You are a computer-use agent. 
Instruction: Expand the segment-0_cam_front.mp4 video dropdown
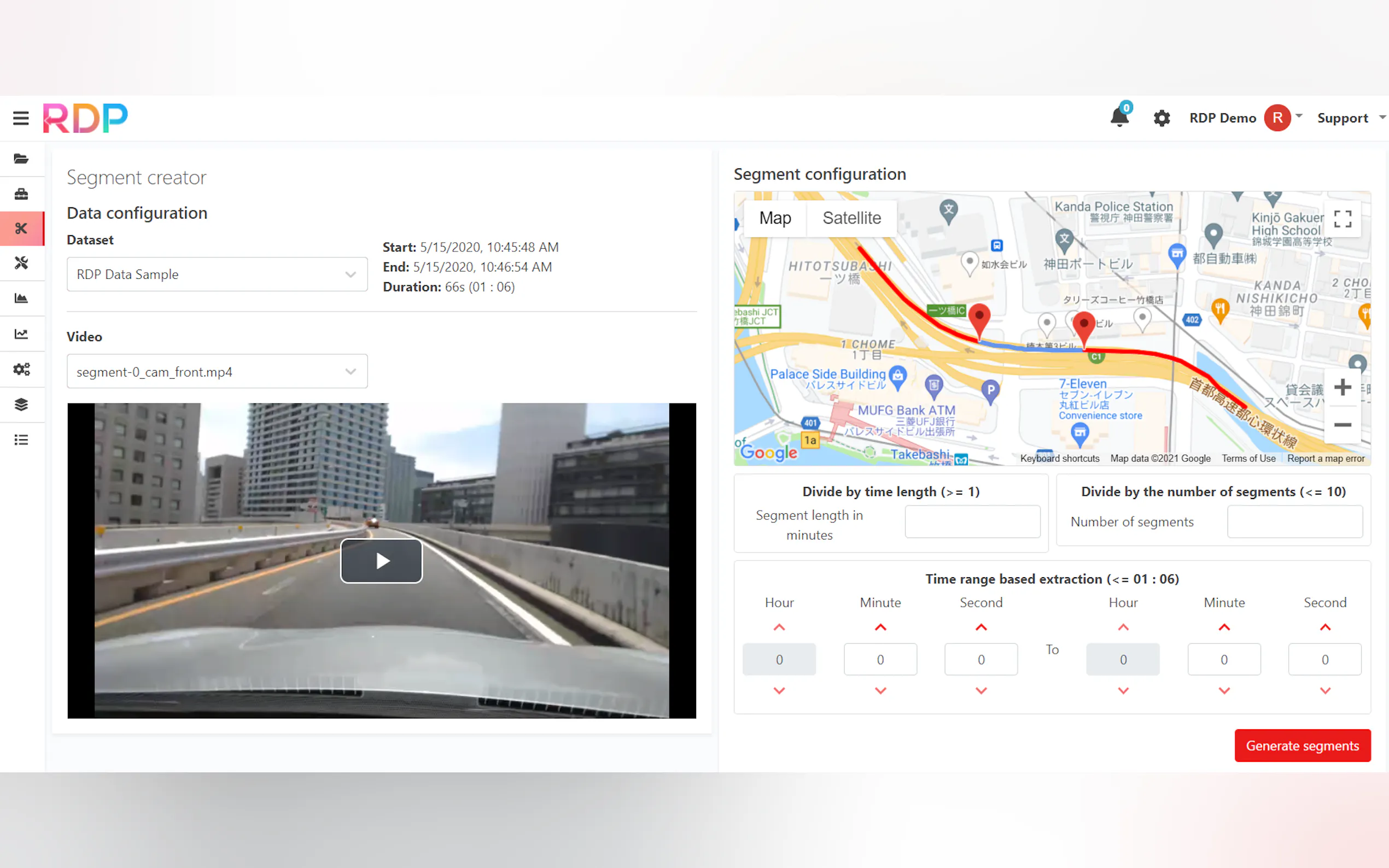click(217, 372)
